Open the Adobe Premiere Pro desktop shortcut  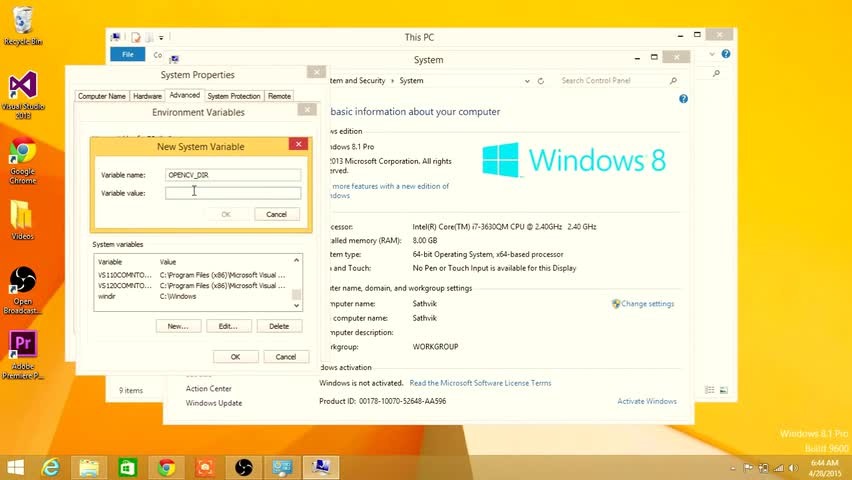[x=22, y=354]
